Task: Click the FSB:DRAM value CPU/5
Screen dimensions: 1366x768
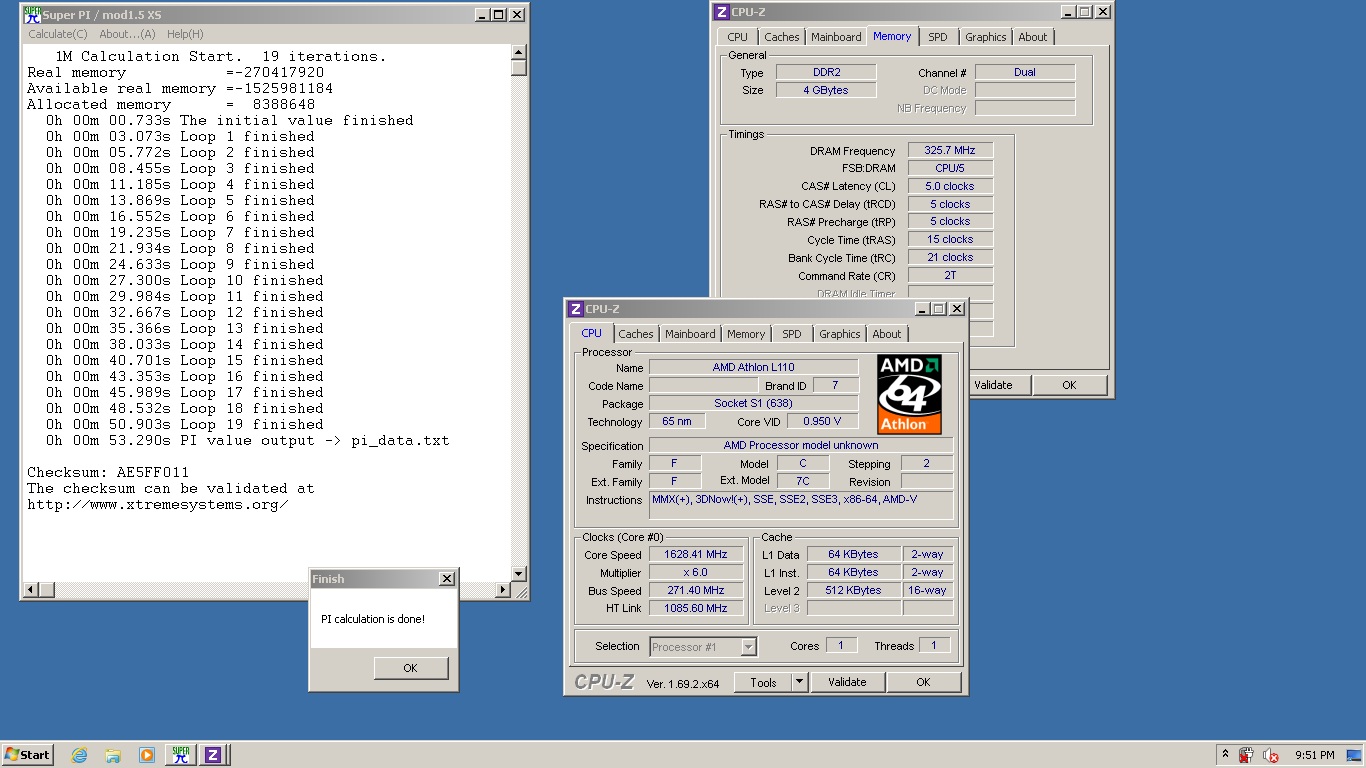Action: pos(950,168)
